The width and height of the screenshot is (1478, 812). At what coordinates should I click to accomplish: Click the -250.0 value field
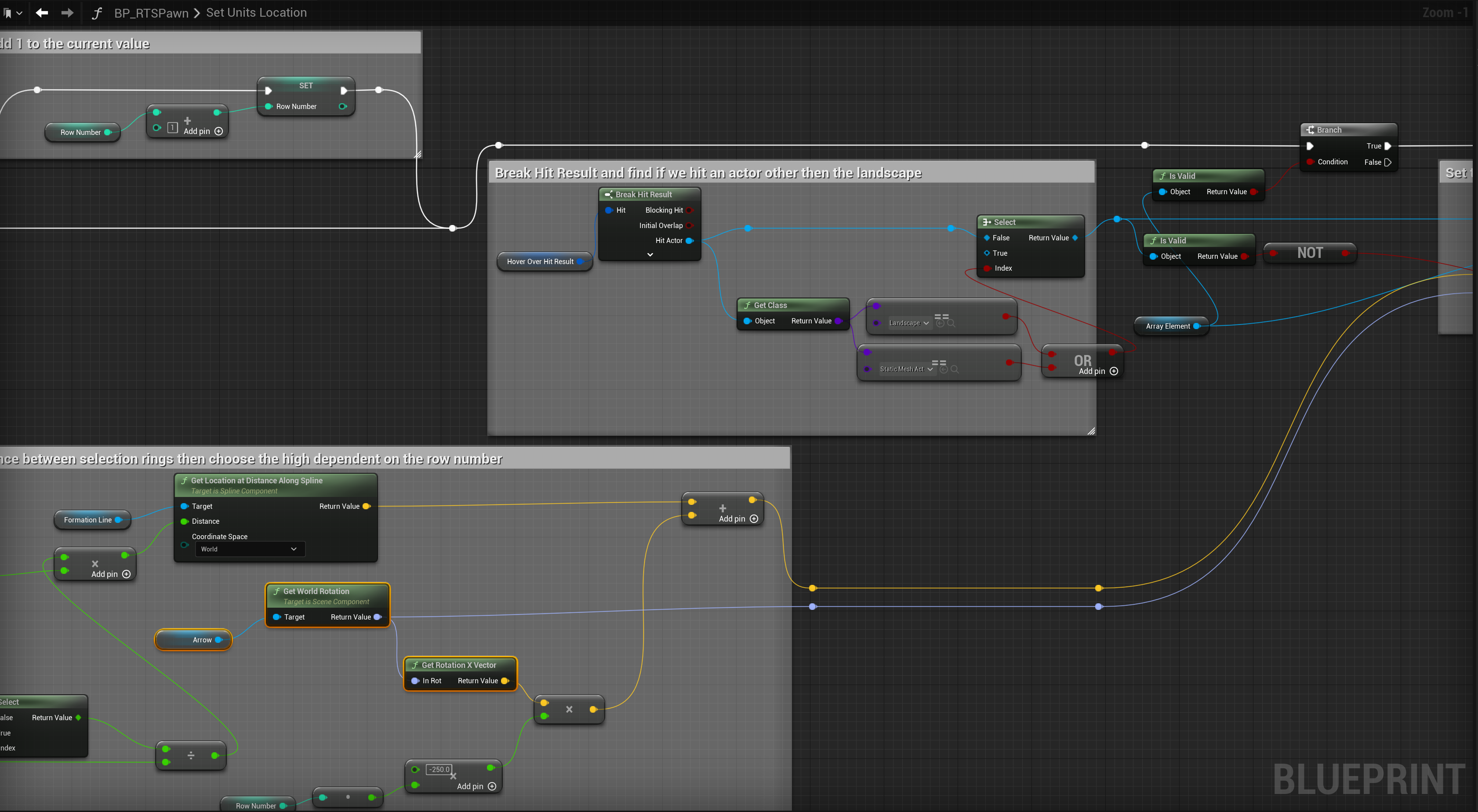point(439,769)
